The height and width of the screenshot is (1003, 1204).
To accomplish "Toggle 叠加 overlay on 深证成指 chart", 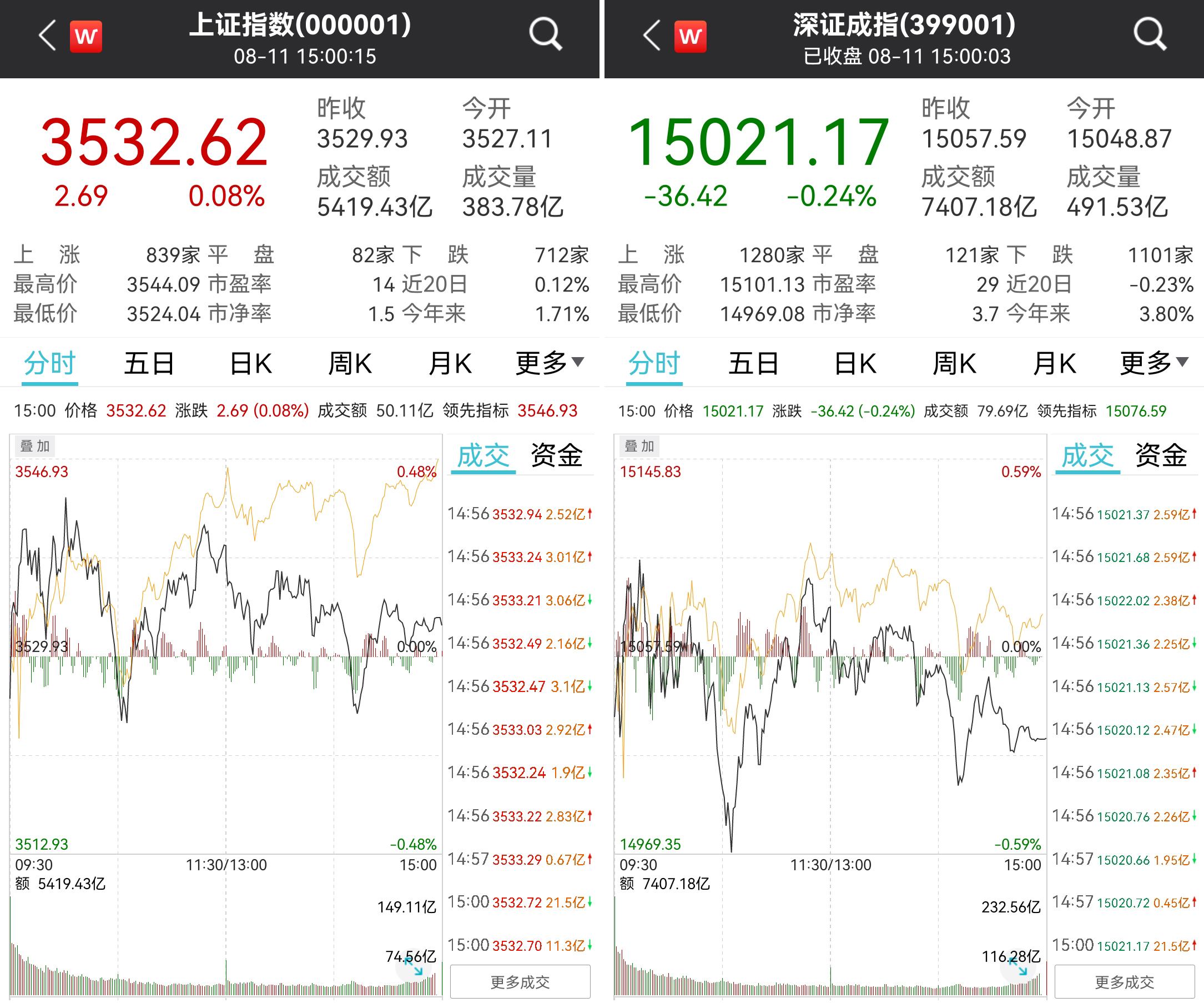I will [639, 446].
